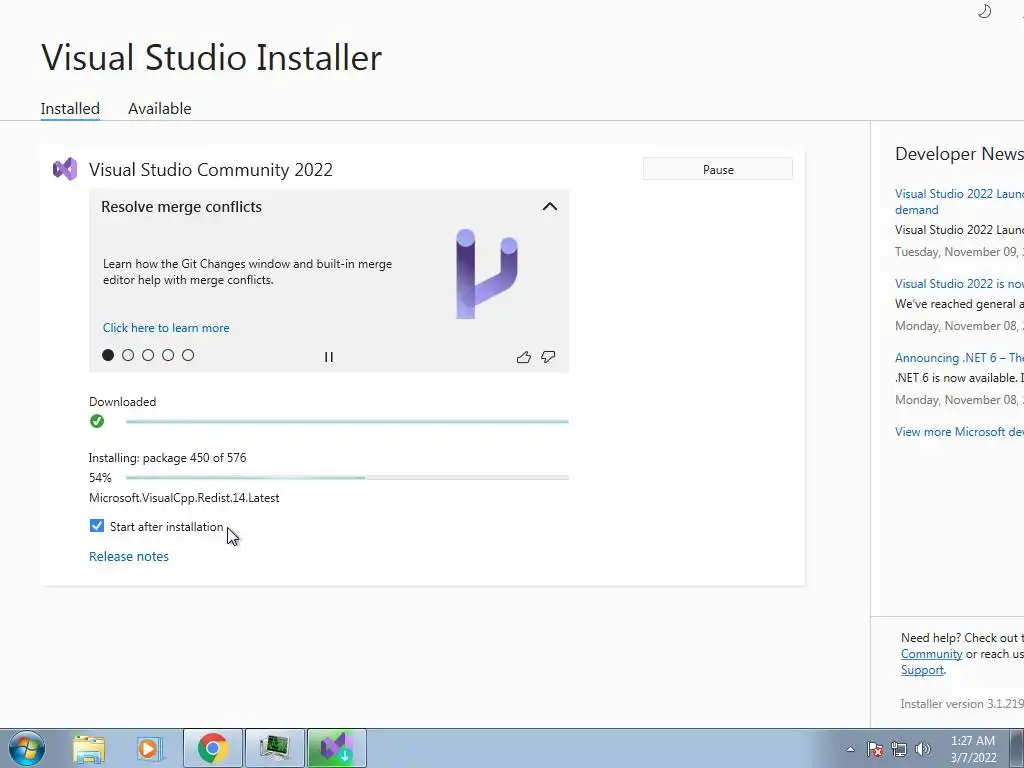Toggle the dark theme moon icon
This screenshot has width=1024, height=768.
(984, 11)
